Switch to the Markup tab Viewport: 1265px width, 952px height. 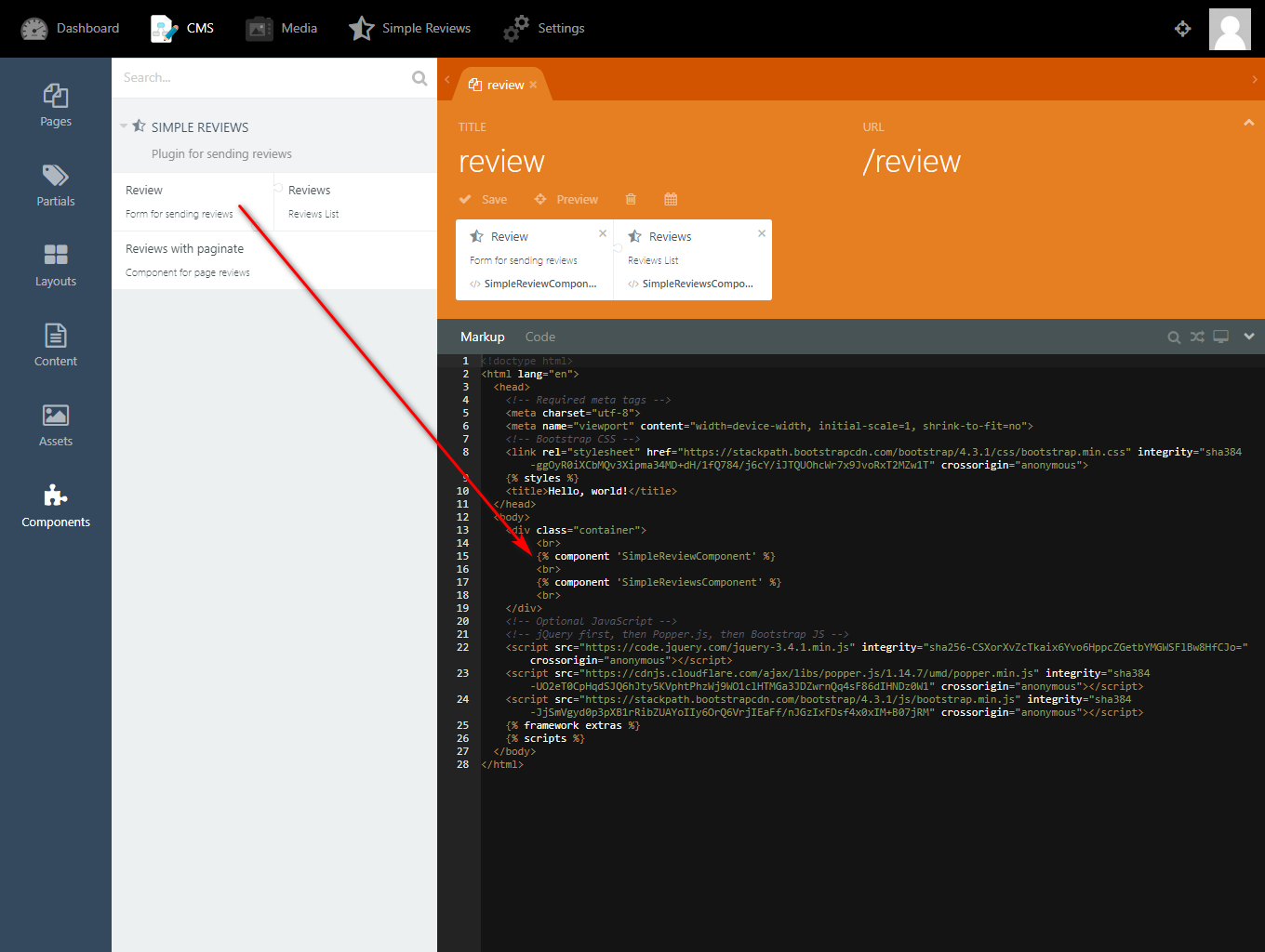coord(483,337)
